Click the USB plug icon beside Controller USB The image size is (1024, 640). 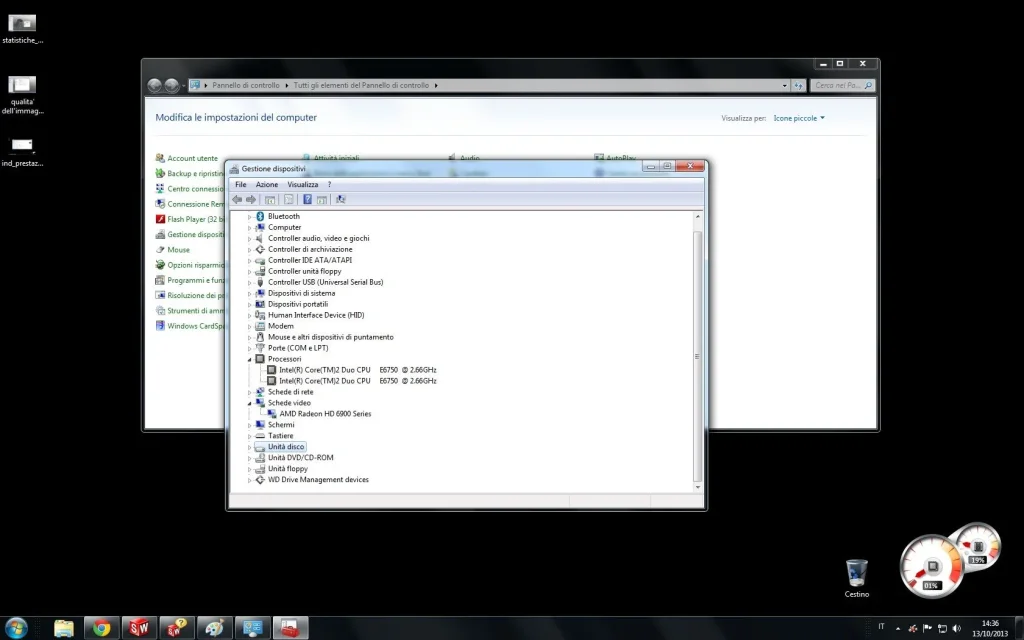[260, 282]
